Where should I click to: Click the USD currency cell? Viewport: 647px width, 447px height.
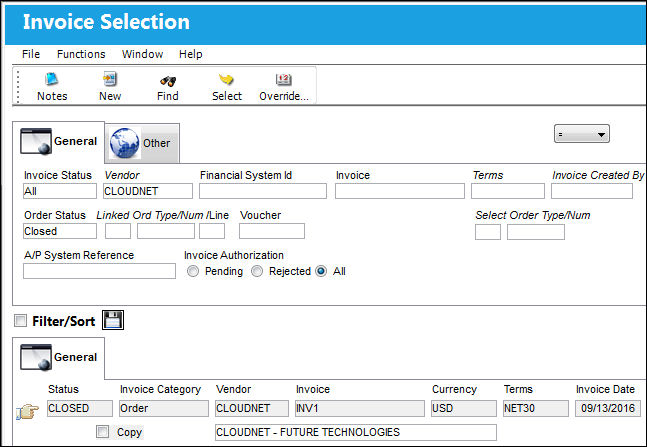pos(464,408)
